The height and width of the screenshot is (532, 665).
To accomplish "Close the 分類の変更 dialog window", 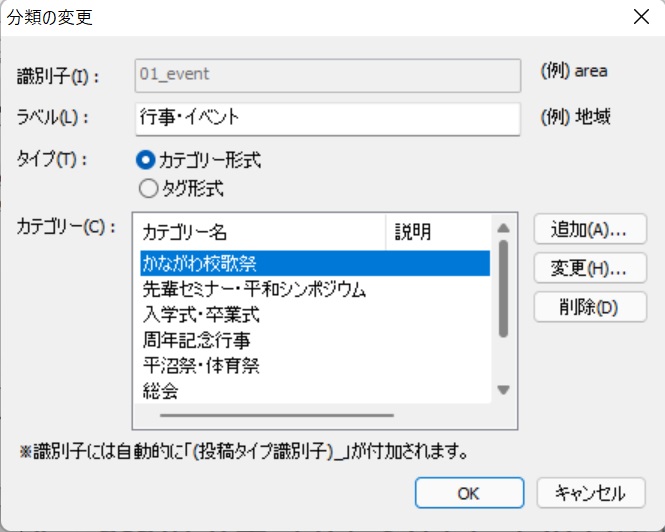I will [640, 17].
